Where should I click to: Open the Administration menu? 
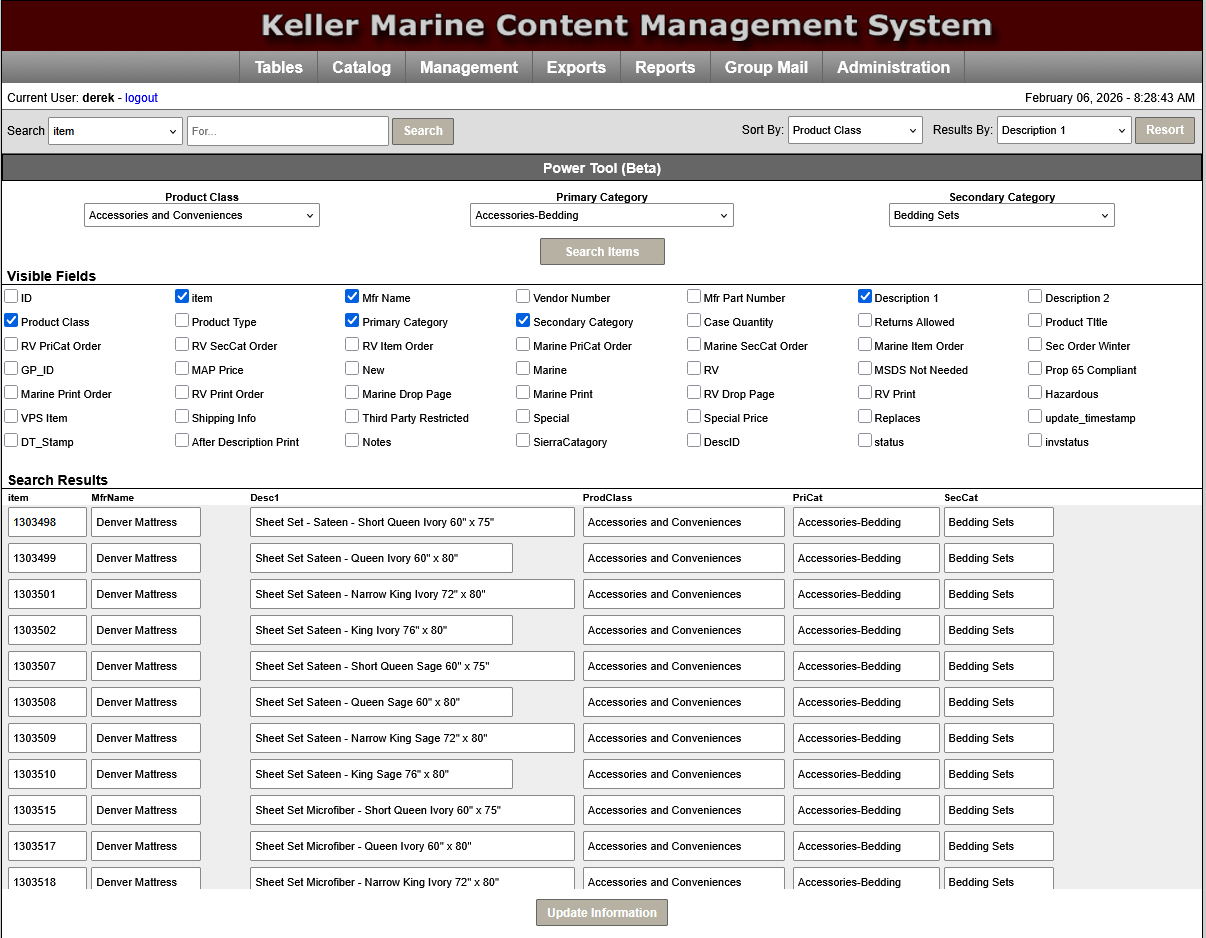(893, 67)
